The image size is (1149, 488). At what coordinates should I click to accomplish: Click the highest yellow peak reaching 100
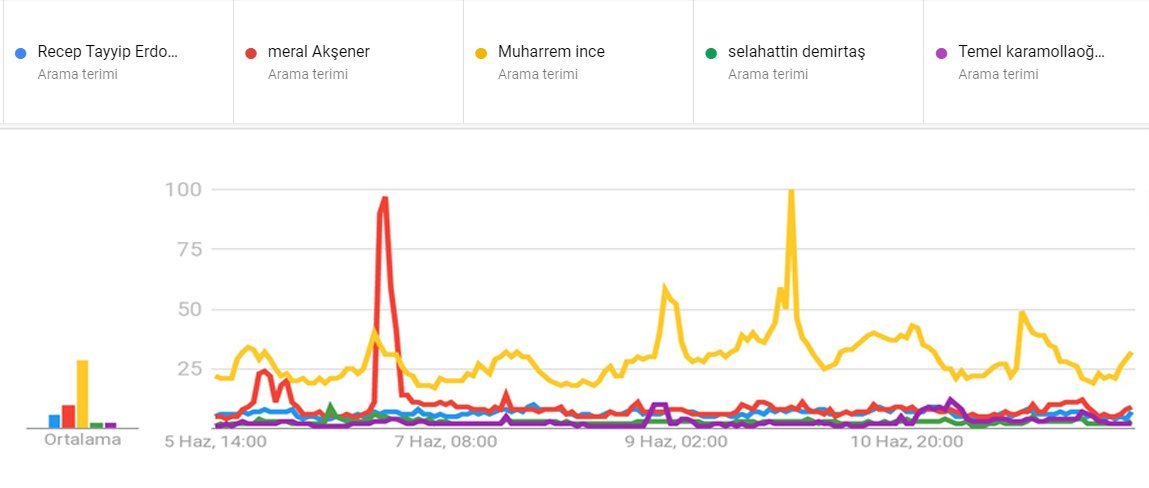(791, 191)
